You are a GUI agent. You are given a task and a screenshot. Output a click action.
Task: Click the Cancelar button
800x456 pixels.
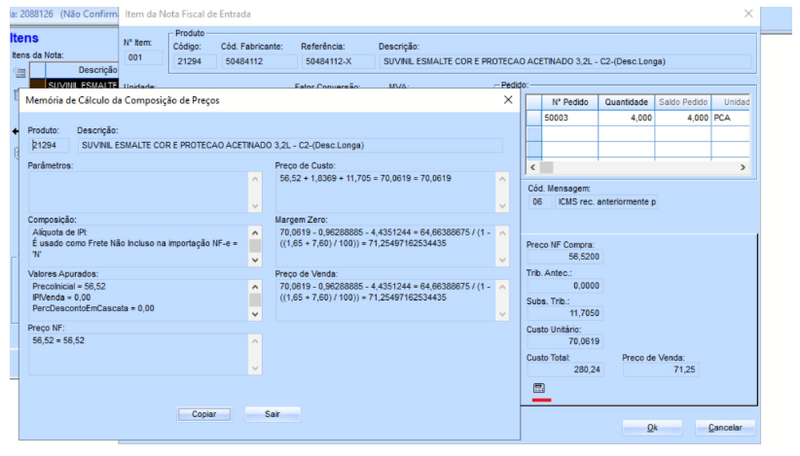coord(725,428)
